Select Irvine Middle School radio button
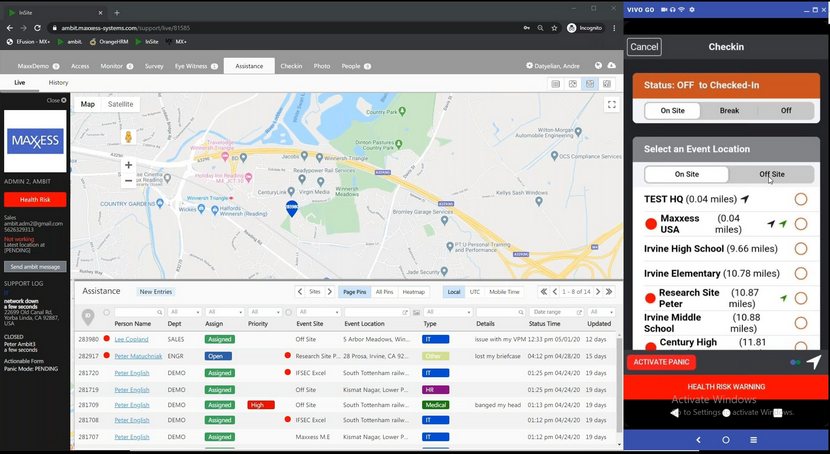The height and width of the screenshot is (454, 830). coord(801,323)
